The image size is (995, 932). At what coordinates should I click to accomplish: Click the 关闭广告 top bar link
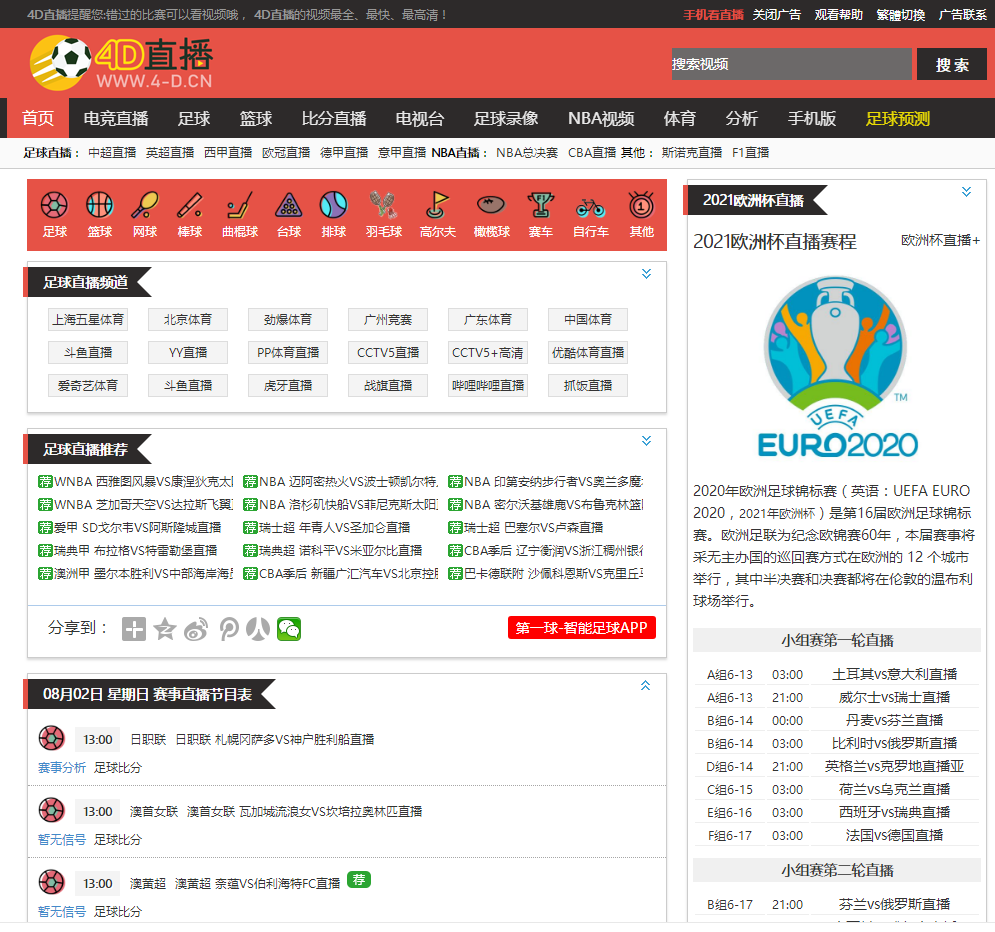777,14
